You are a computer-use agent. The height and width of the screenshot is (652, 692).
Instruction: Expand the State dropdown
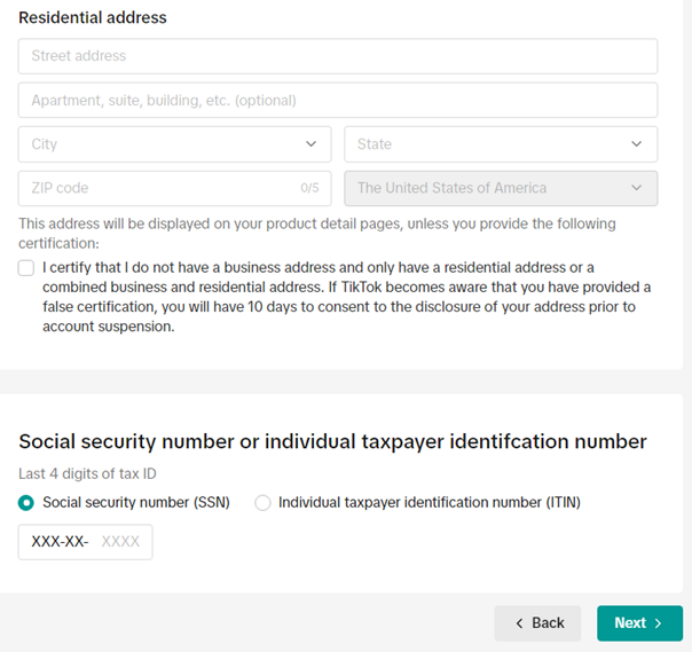501,144
